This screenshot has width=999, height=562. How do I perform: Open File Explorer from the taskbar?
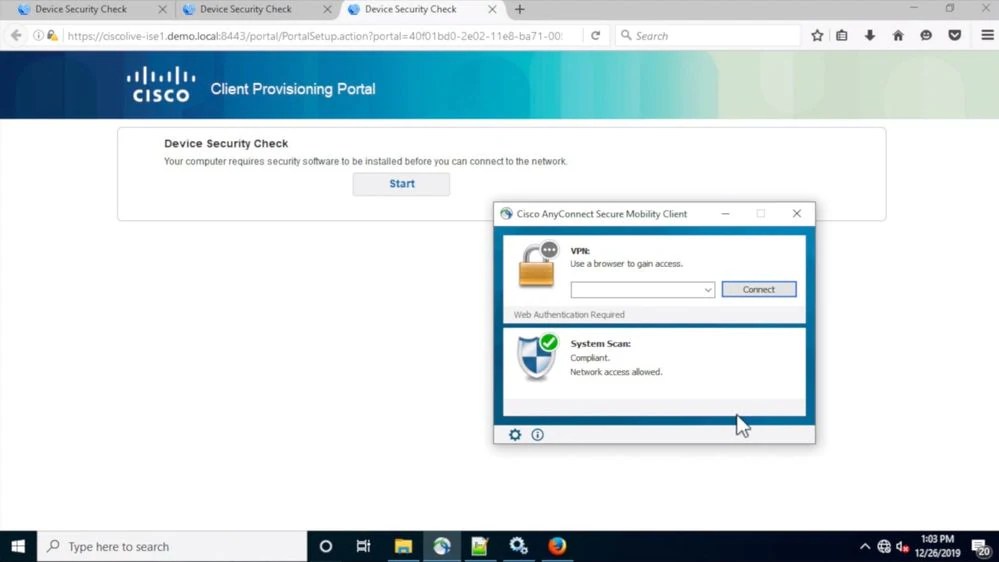click(x=403, y=546)
